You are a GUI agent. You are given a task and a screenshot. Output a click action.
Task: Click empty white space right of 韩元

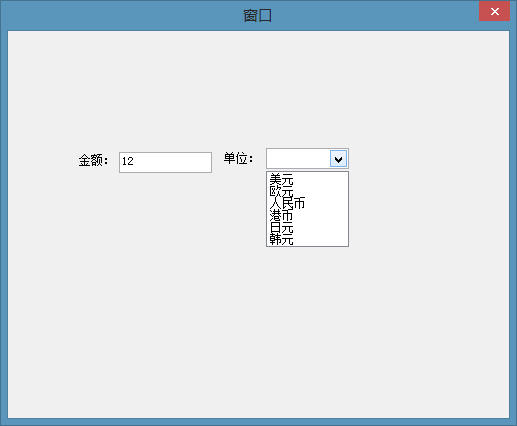point(320,239)
